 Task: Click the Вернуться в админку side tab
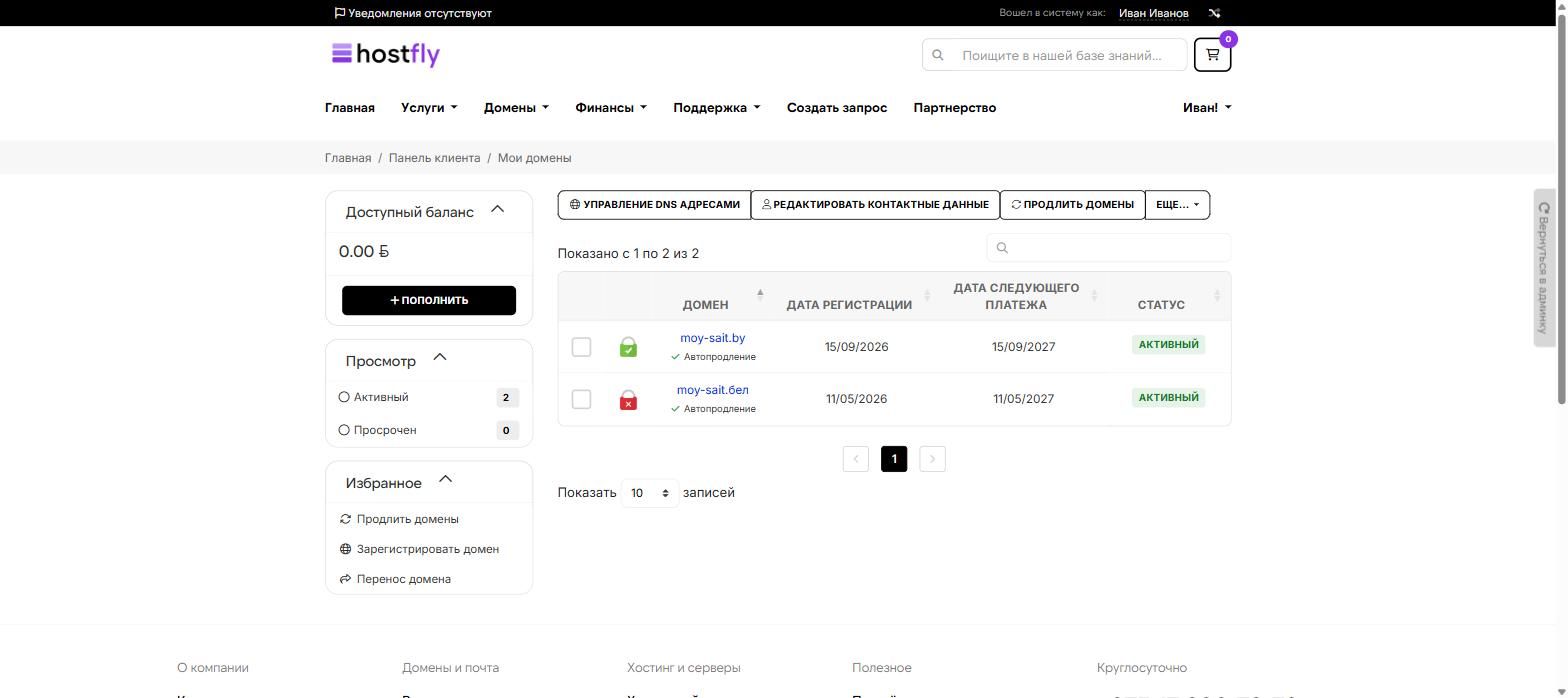(x=1544, y=268)
